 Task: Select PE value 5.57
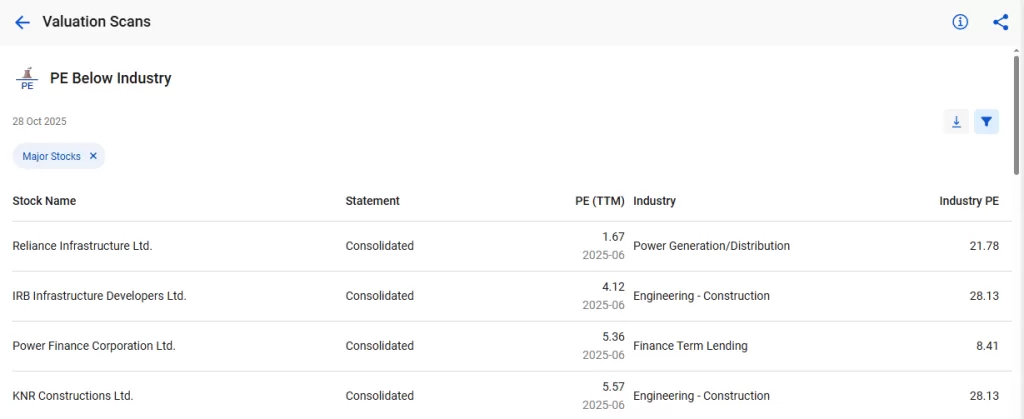(x=613, y=386)
